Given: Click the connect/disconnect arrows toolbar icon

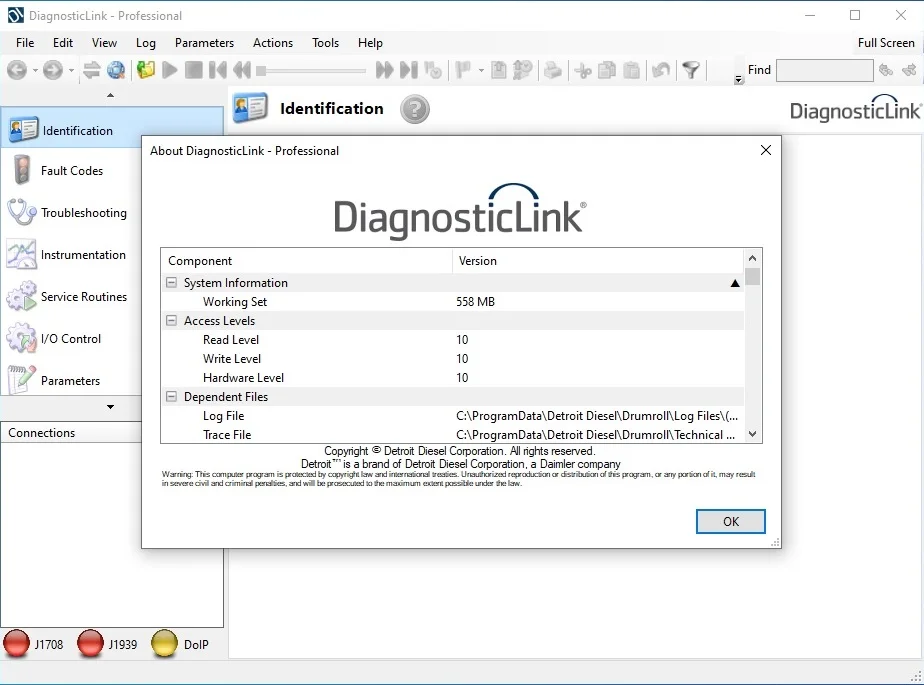Looking at the screenshot, I should click(x=91, y=70).
